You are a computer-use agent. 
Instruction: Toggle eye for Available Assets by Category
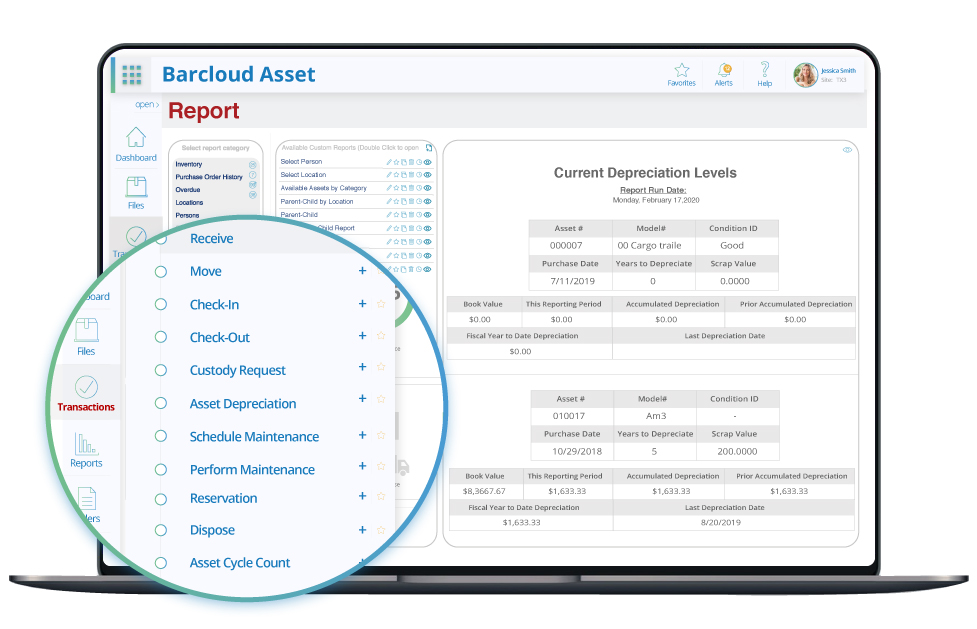427,188
